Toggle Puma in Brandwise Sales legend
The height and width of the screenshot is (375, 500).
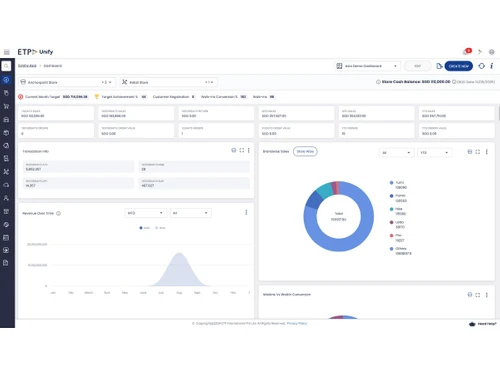tap(398, 198)
